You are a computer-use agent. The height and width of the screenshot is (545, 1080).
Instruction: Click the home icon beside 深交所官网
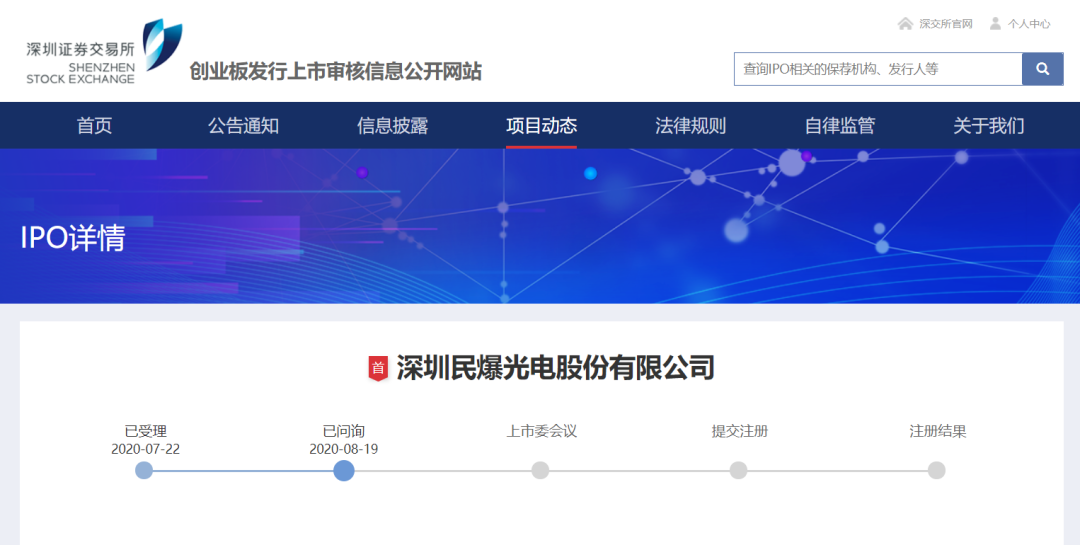[905, 23]
